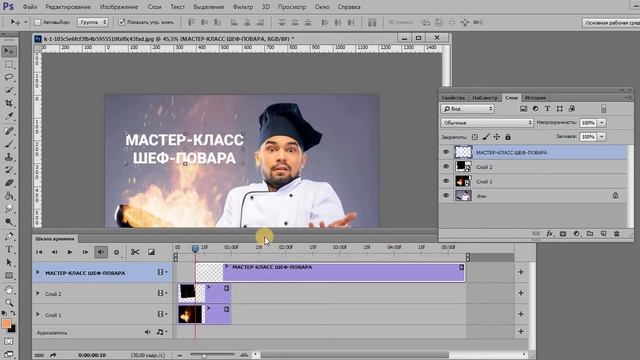640x360 pixels.
Task: Lock all with padlock icon in Layers panel
Action: pos(508,137)
